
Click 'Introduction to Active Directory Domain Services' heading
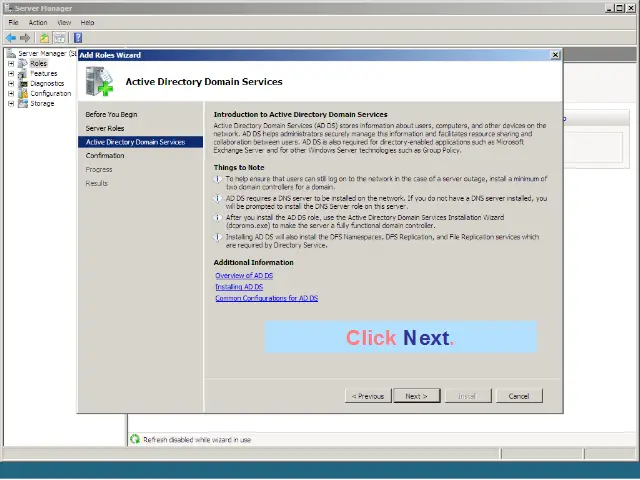click(300, 115)
